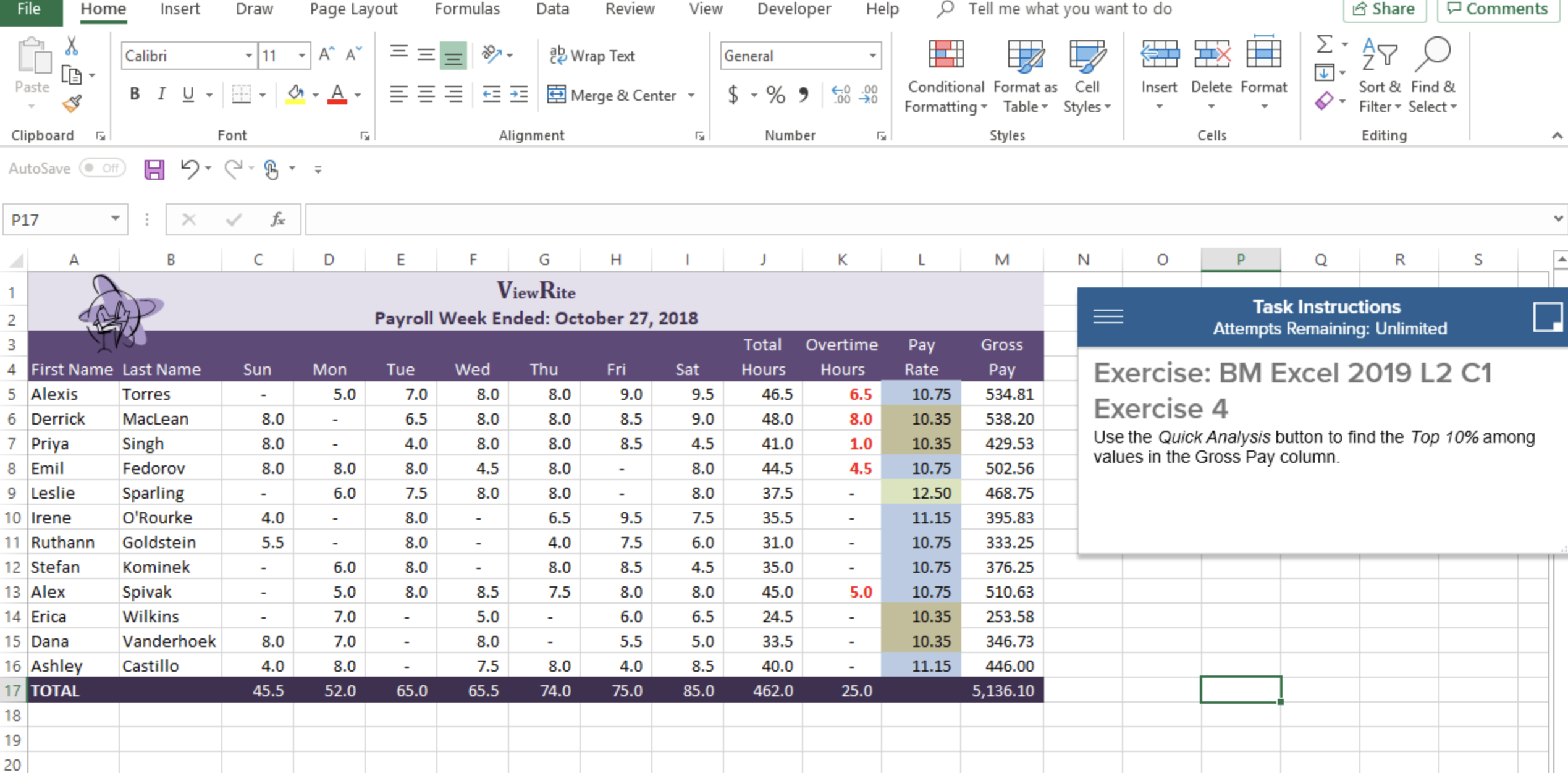Viewport: 1568px width, 773px height.
Task: Toggle Bold formatting
Action: pyautogui.click(x=134, y=95)
